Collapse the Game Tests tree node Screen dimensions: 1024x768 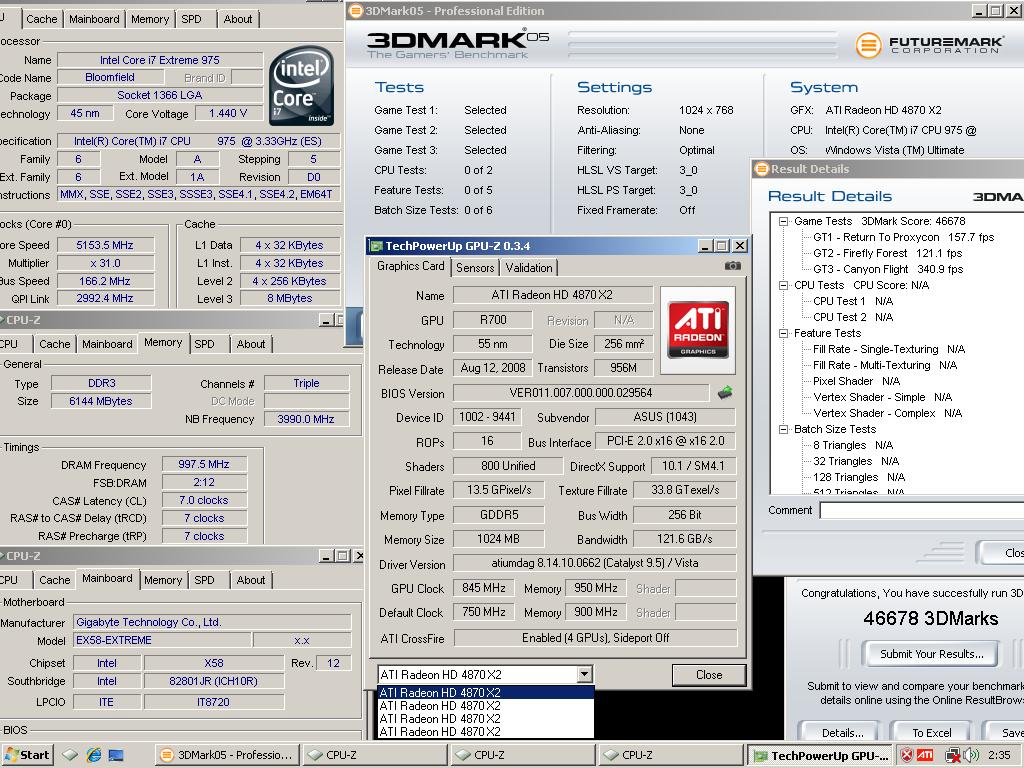coord(784,221)
